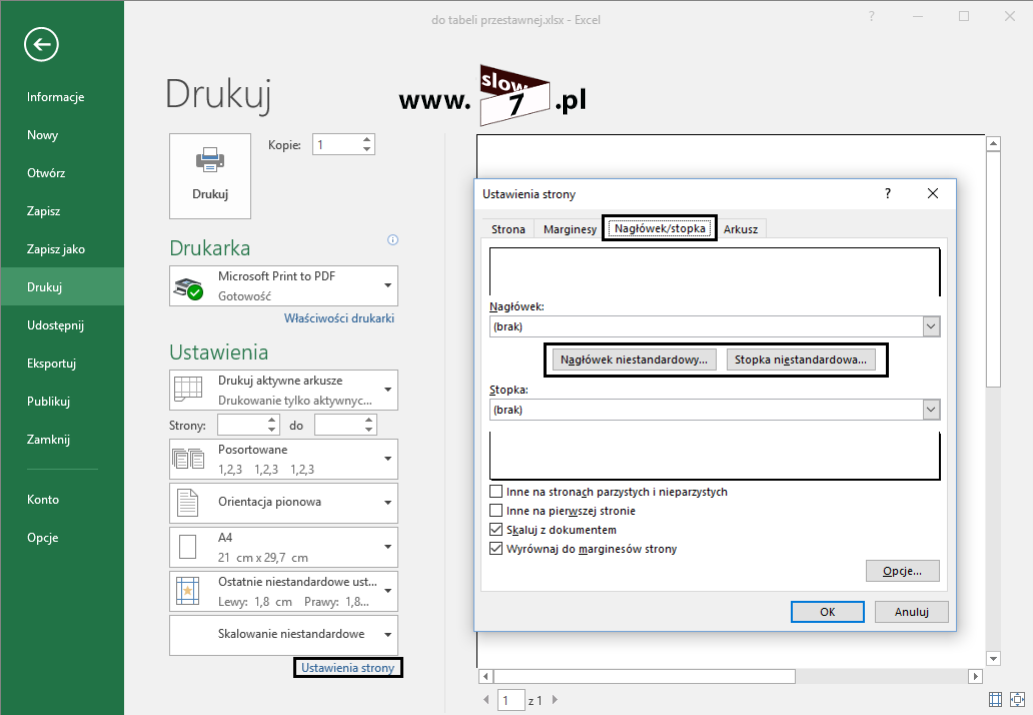Click Excel window help question mark

(x=872, y=16)
